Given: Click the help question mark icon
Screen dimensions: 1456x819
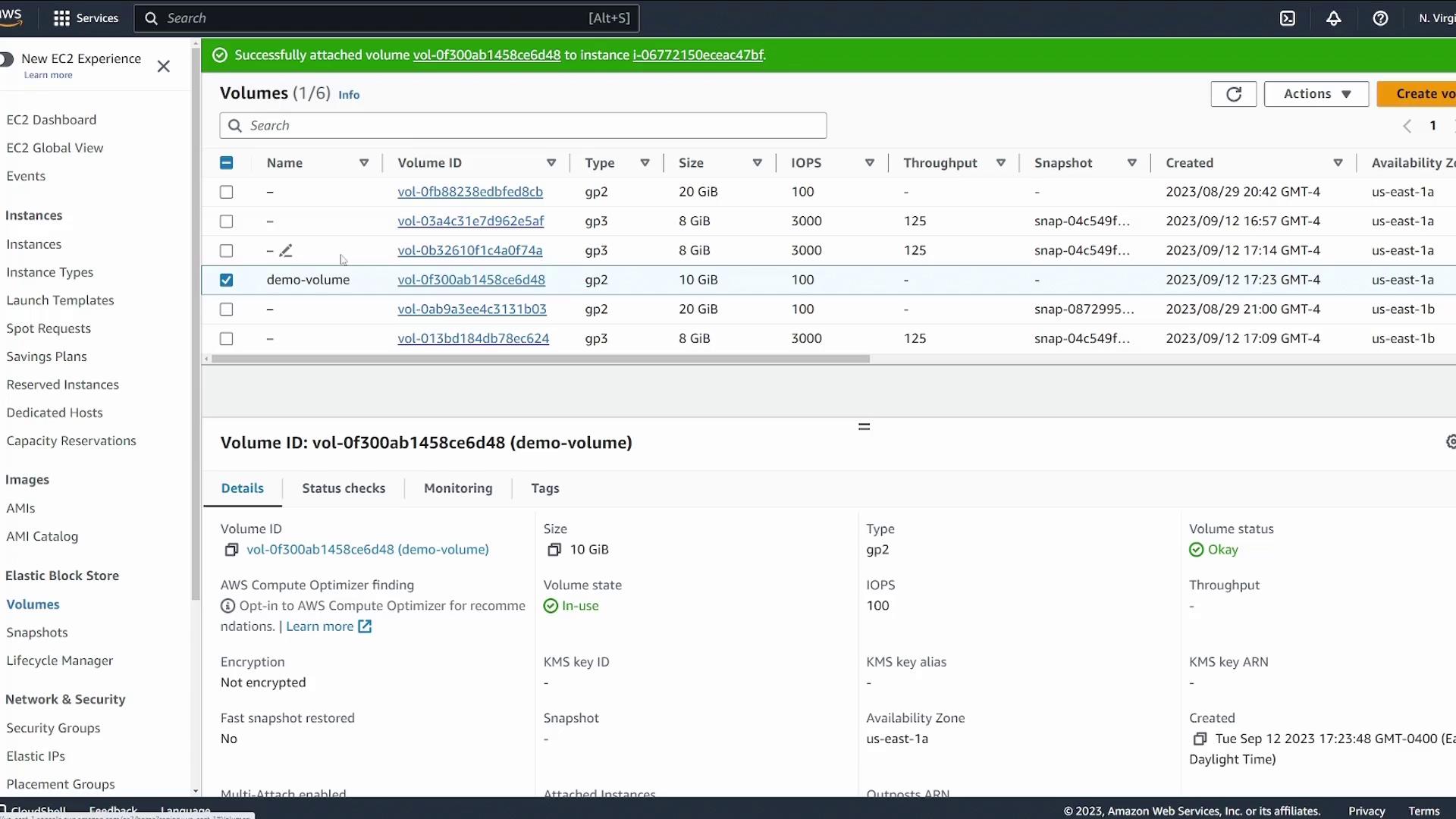Looking at the screenshot, I should (1380, 18).
